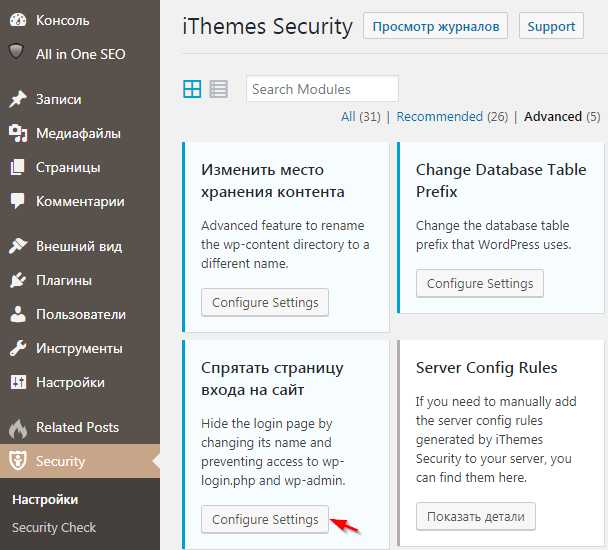Switch modules to grid view
This screenshot has width=608, height=550.
tap(192, 89)
